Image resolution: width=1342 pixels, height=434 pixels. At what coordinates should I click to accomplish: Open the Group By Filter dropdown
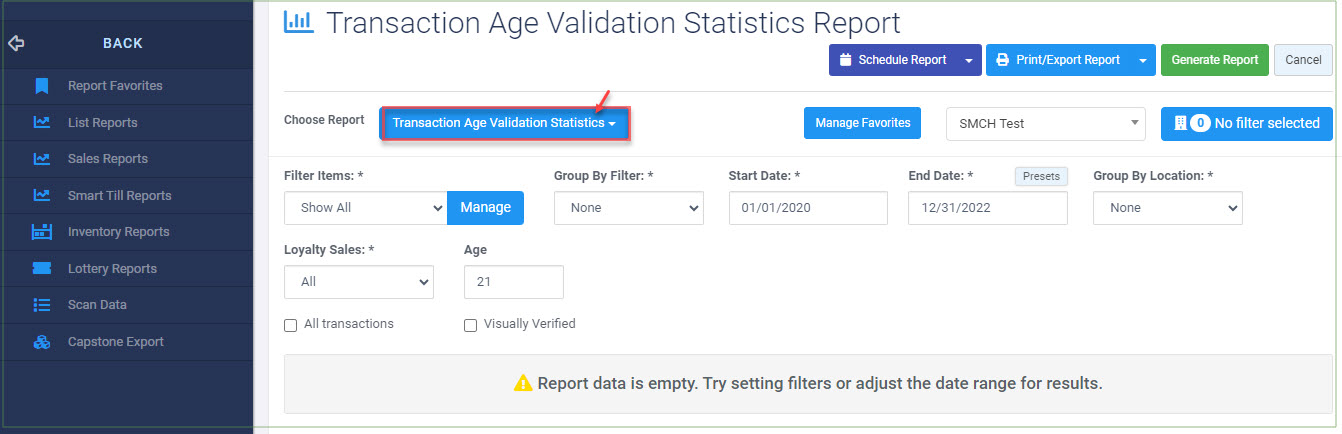point(629,208)
